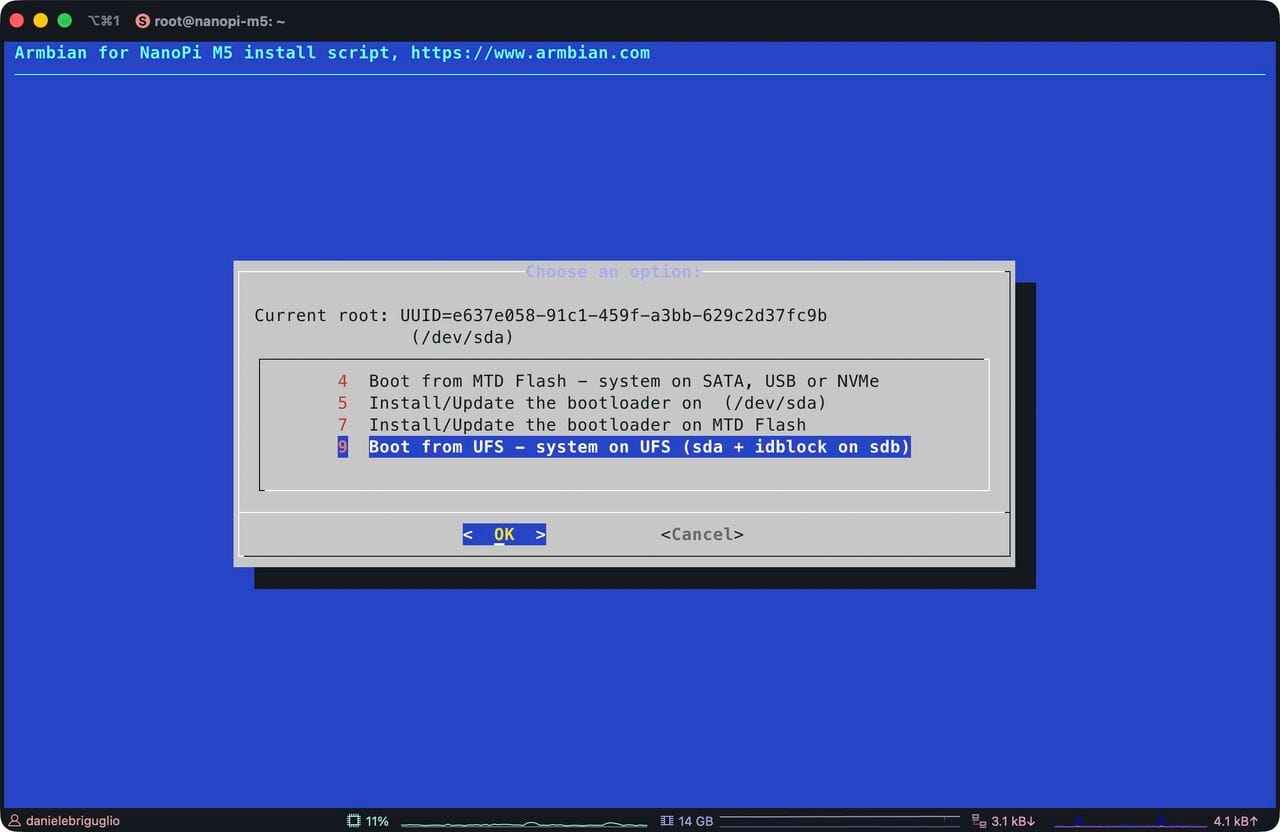Click the yellow minimize window button

click(40, 21)
